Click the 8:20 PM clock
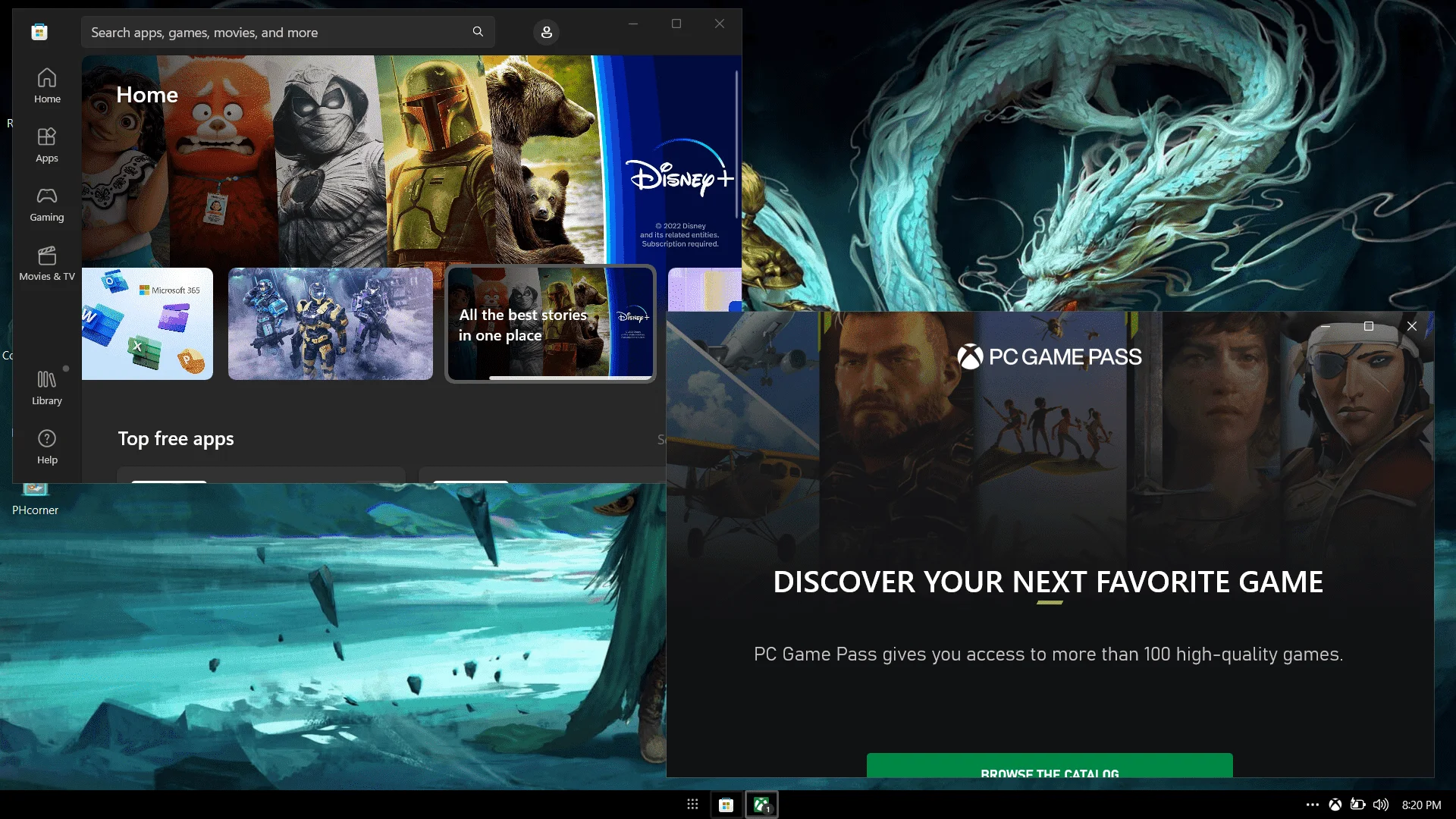This screenshot has width=1456, height=819. pos(1421,805)
